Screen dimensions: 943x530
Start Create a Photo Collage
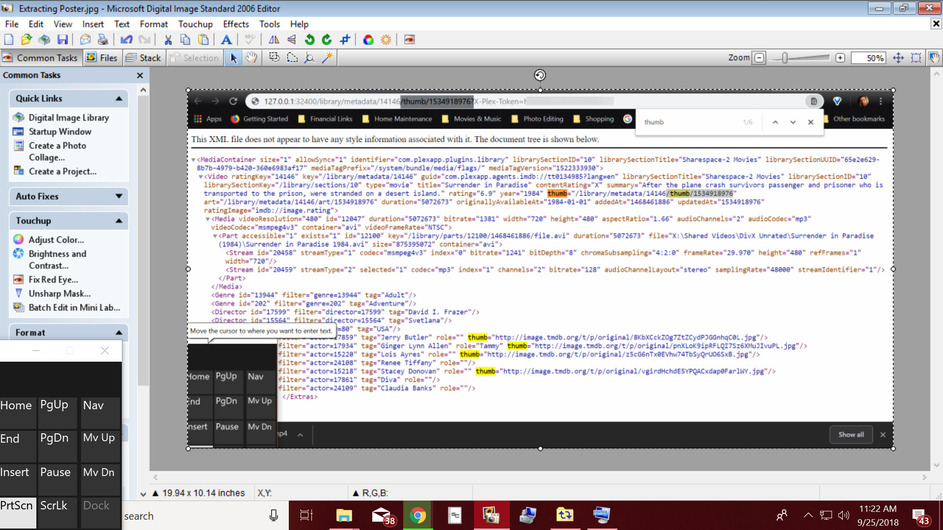[x=57, y=152]
